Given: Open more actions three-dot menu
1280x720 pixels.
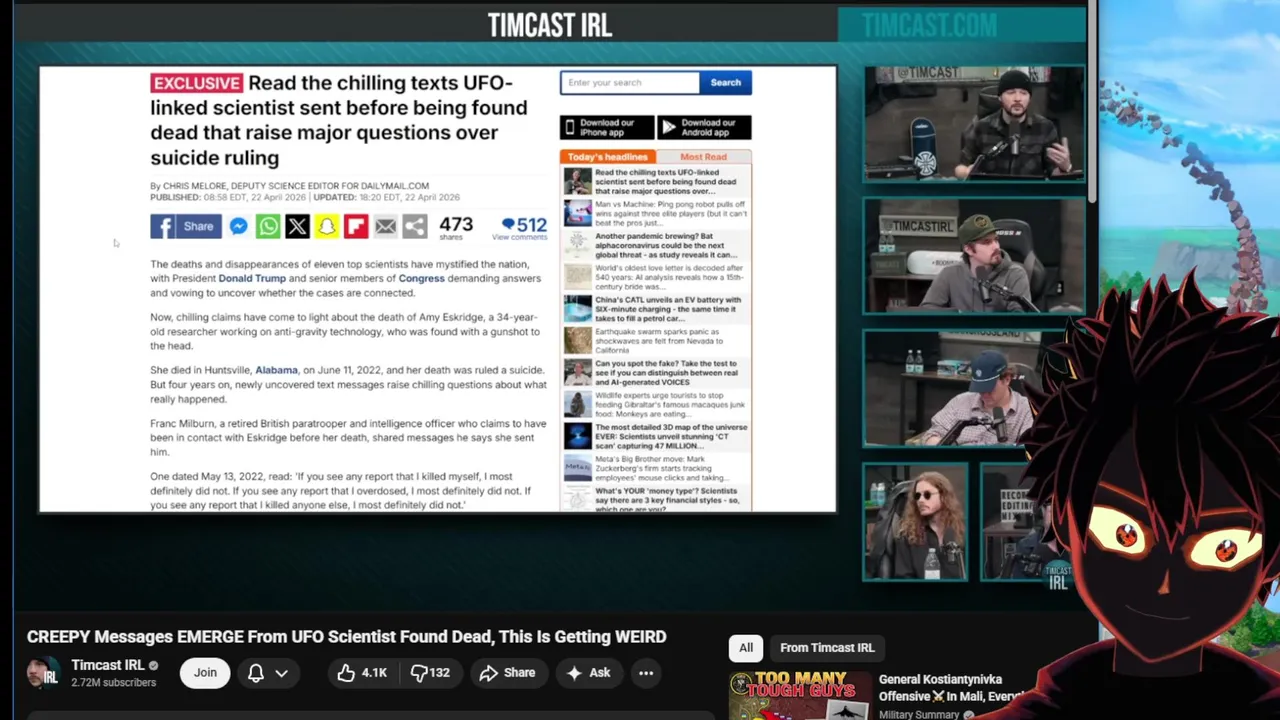Looking at the screenshot, I should tap(646, 673).
